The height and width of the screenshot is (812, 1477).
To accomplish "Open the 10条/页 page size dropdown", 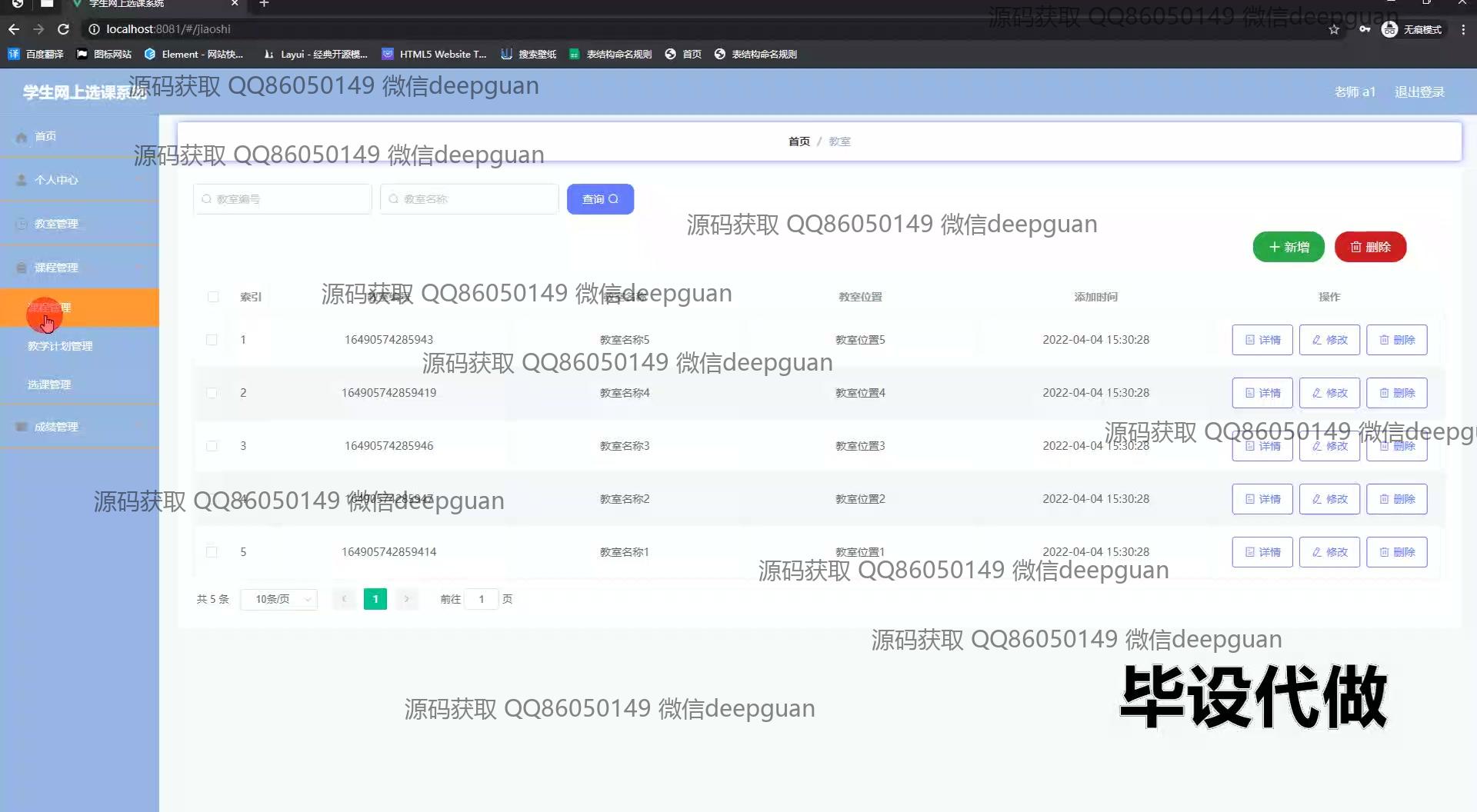I will tap(278, 599).
